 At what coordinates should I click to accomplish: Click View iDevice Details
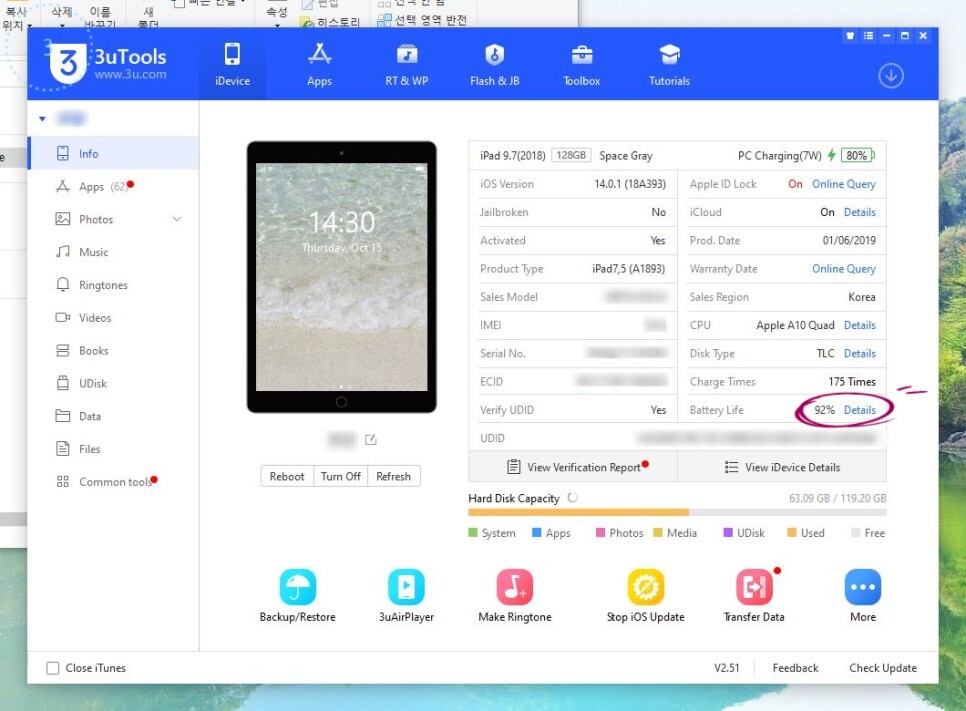click(782, 467)
